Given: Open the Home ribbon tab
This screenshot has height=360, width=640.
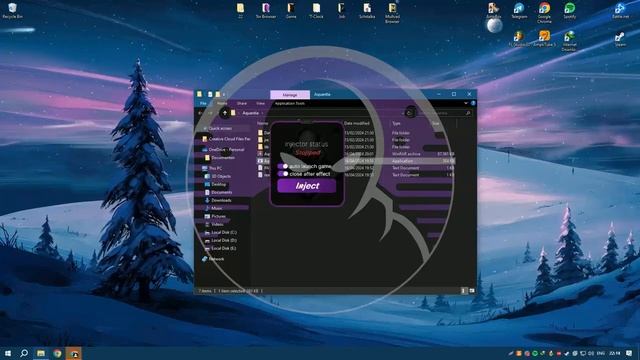Looking at the screenshot, I should [222, 103].
